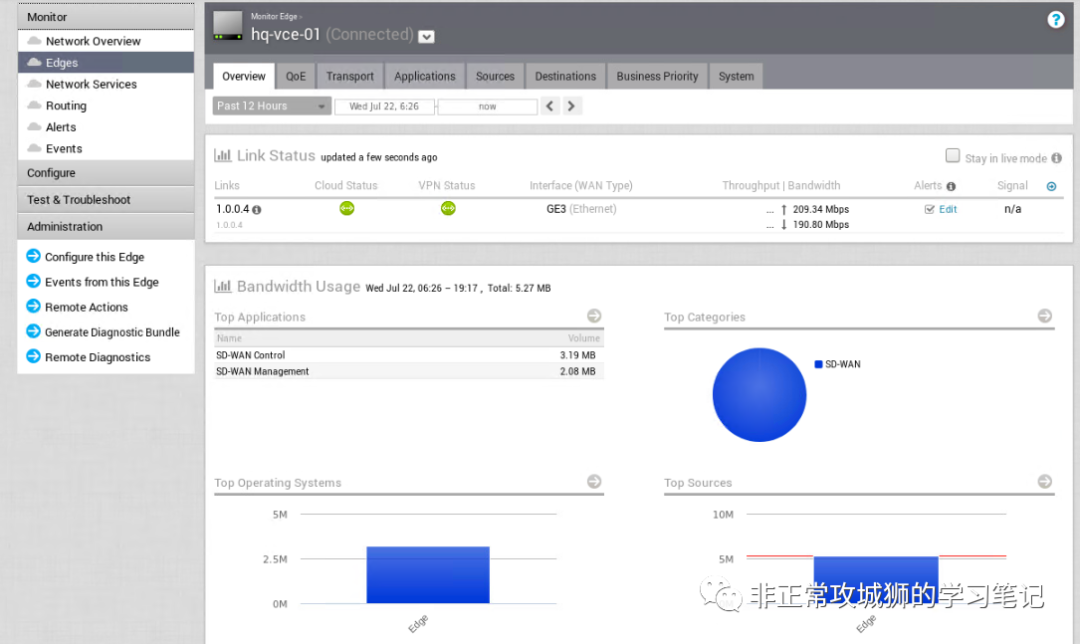Open the Transport tab

coord(350,76)
